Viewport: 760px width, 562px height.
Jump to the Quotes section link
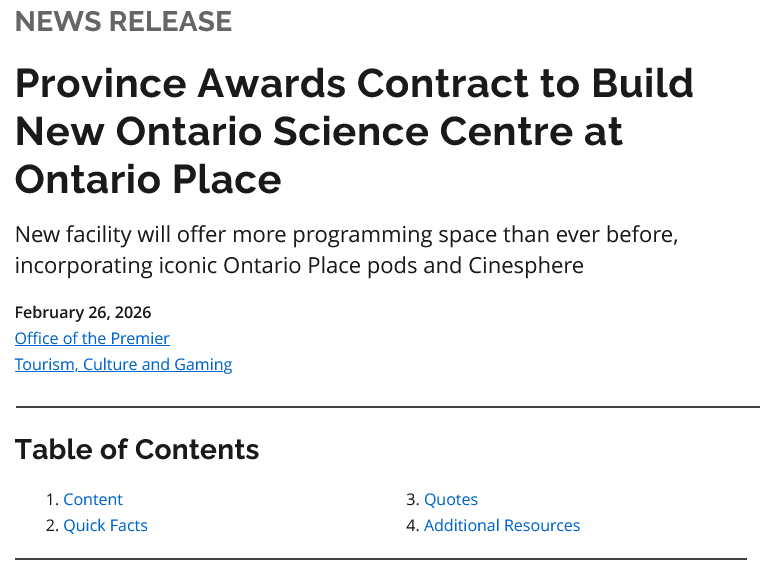(x=451, y=499)
